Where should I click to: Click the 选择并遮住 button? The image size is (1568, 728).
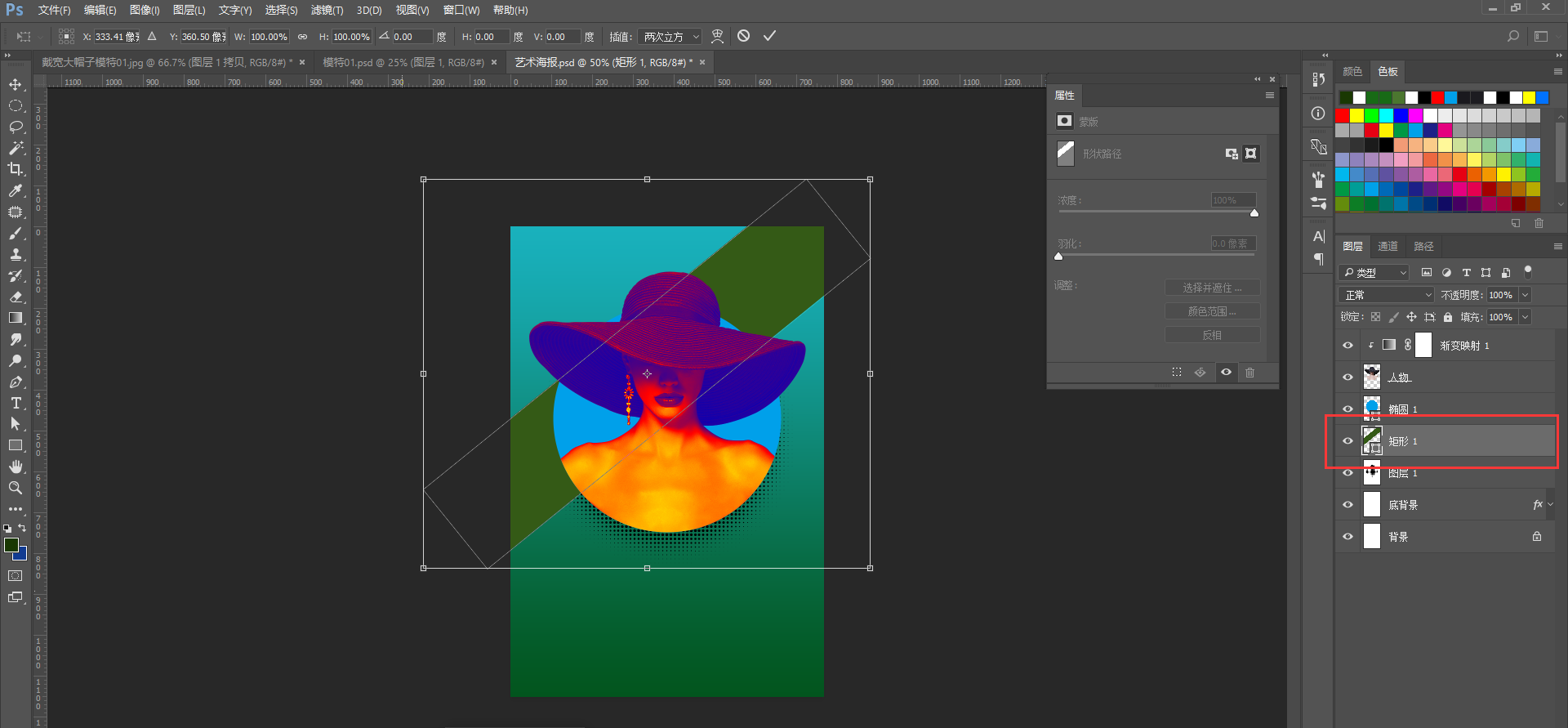1212,288
